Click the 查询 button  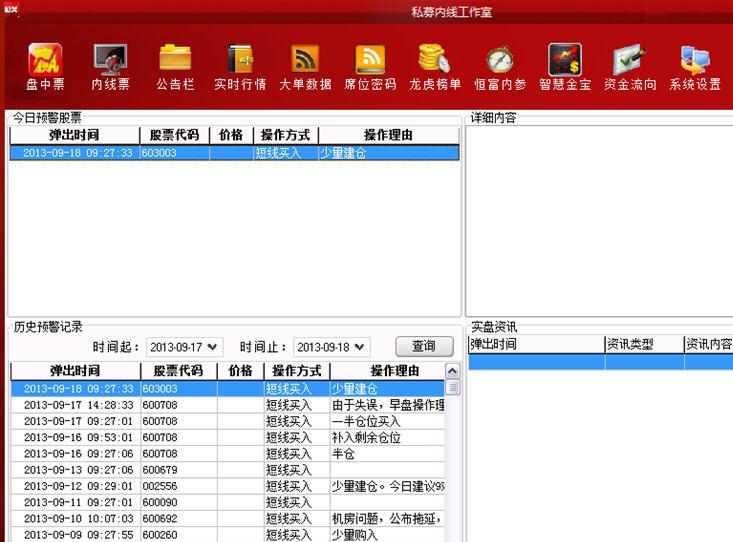tap(423, 346)
